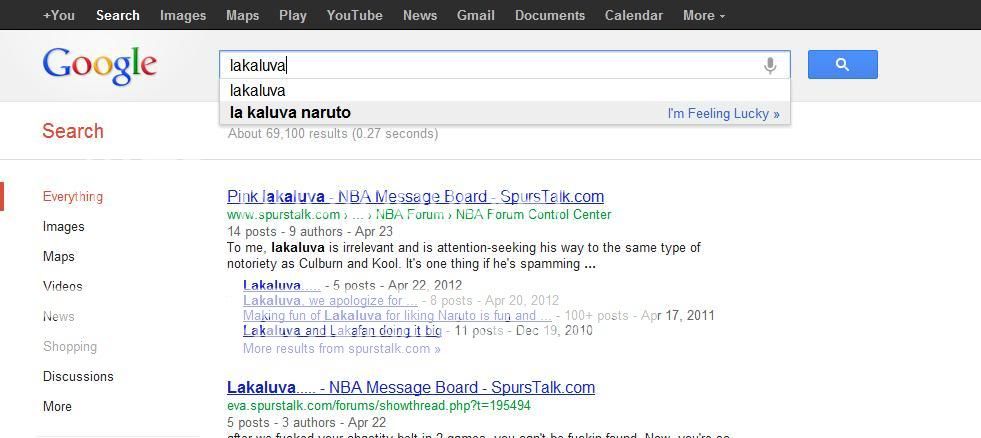Click the microphone voice search icon
Viewport: 981px width, 438px height.
tap(770, 66)
